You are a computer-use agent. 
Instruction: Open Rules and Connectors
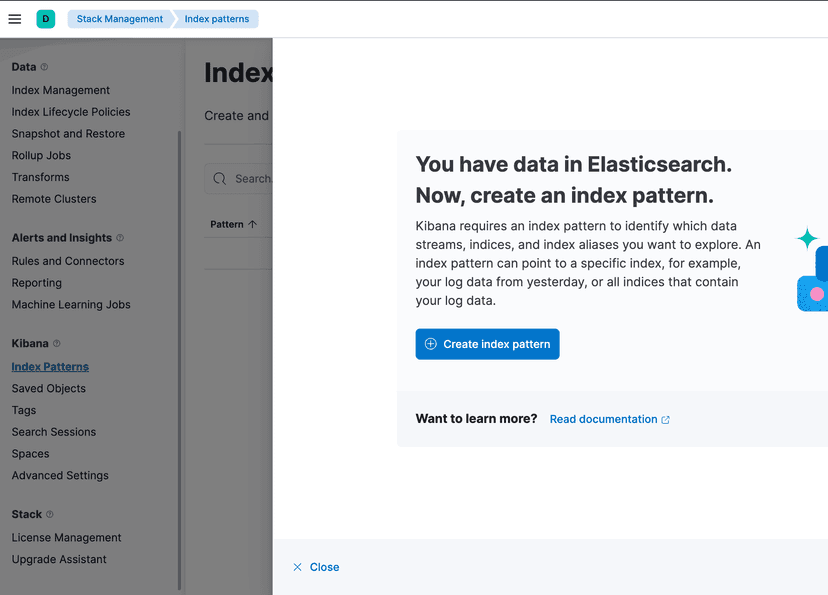coord(68,261)
